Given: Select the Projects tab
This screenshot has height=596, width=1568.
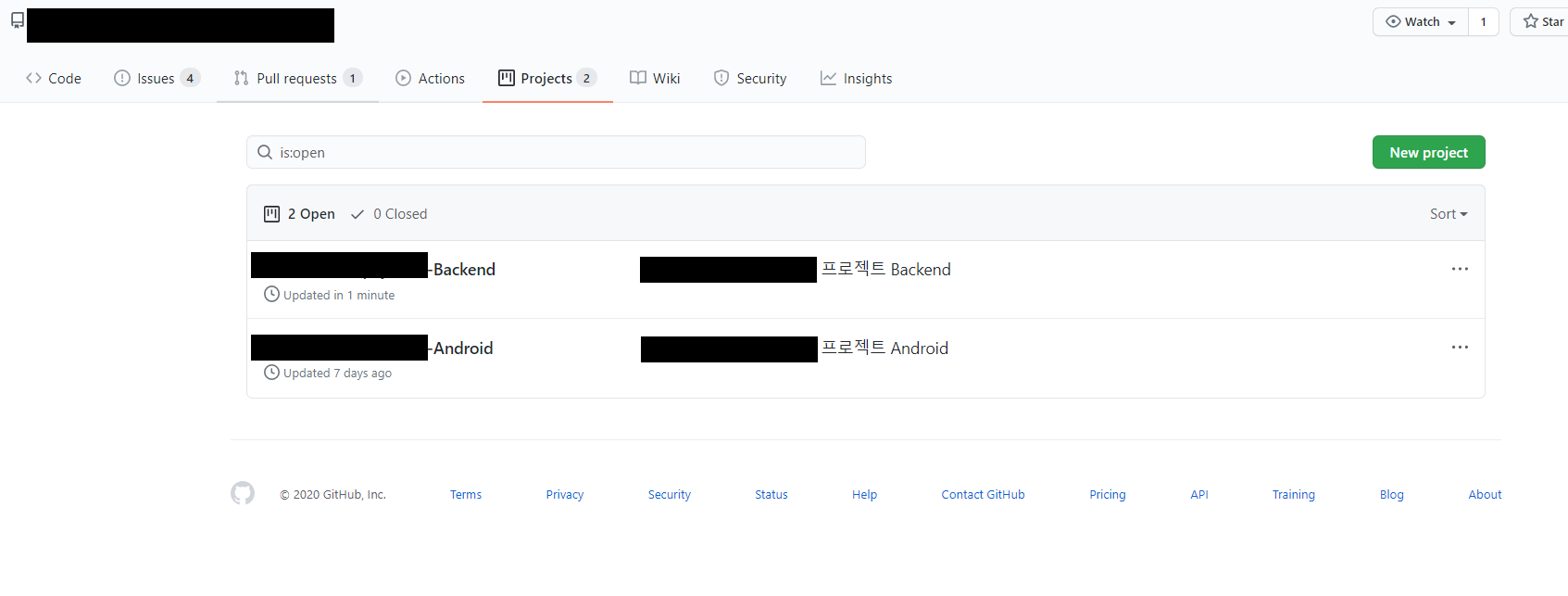Looking at the screenshot, I should (x=547, y=79).
